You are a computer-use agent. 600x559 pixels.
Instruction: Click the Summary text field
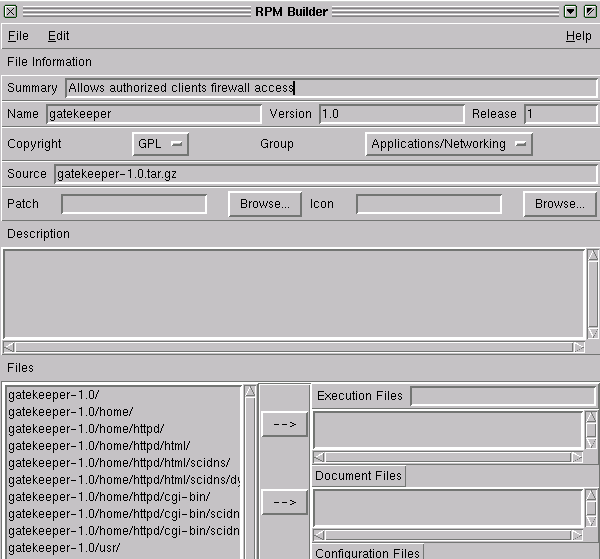tap(330, 88)
